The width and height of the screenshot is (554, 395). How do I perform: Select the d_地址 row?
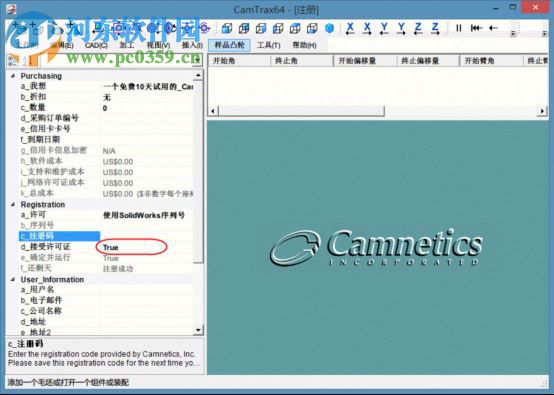pos(106,322)
